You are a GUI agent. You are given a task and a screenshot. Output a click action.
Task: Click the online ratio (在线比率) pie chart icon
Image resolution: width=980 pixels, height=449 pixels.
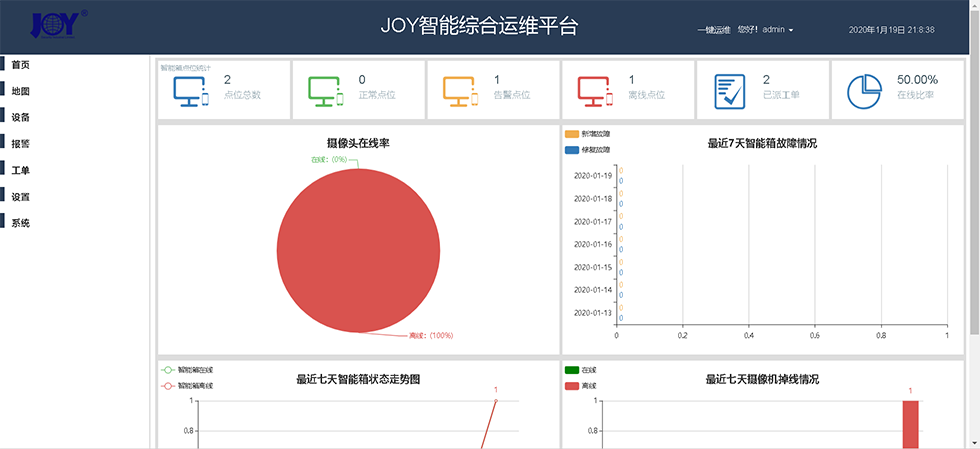863,91
